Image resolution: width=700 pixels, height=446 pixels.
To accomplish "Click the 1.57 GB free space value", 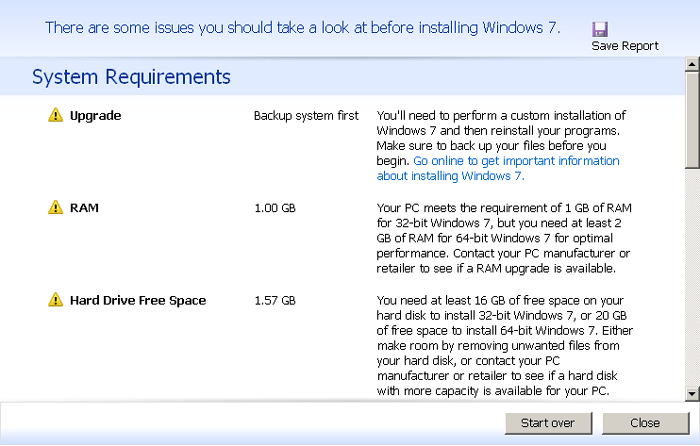I will tap(275, 300).
